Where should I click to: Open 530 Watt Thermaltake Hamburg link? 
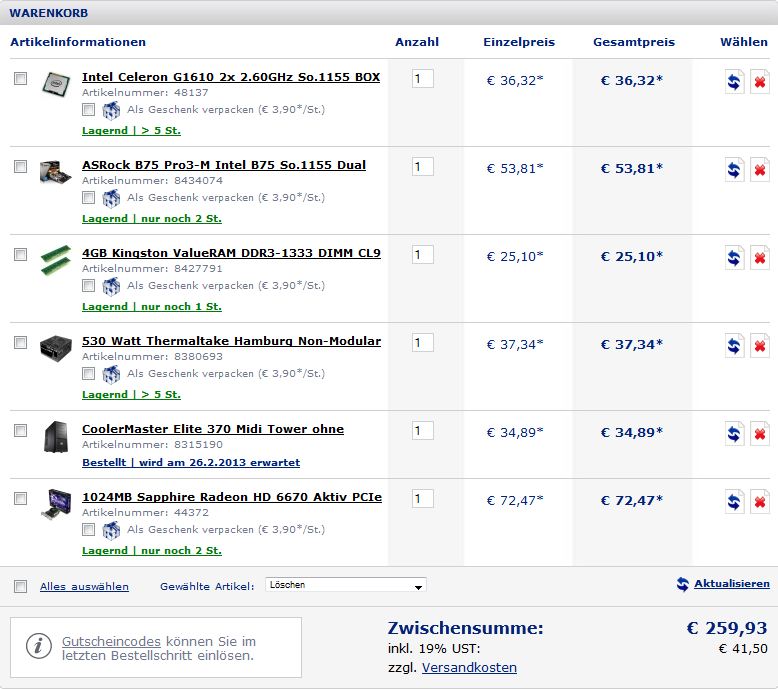pos(231,341)
